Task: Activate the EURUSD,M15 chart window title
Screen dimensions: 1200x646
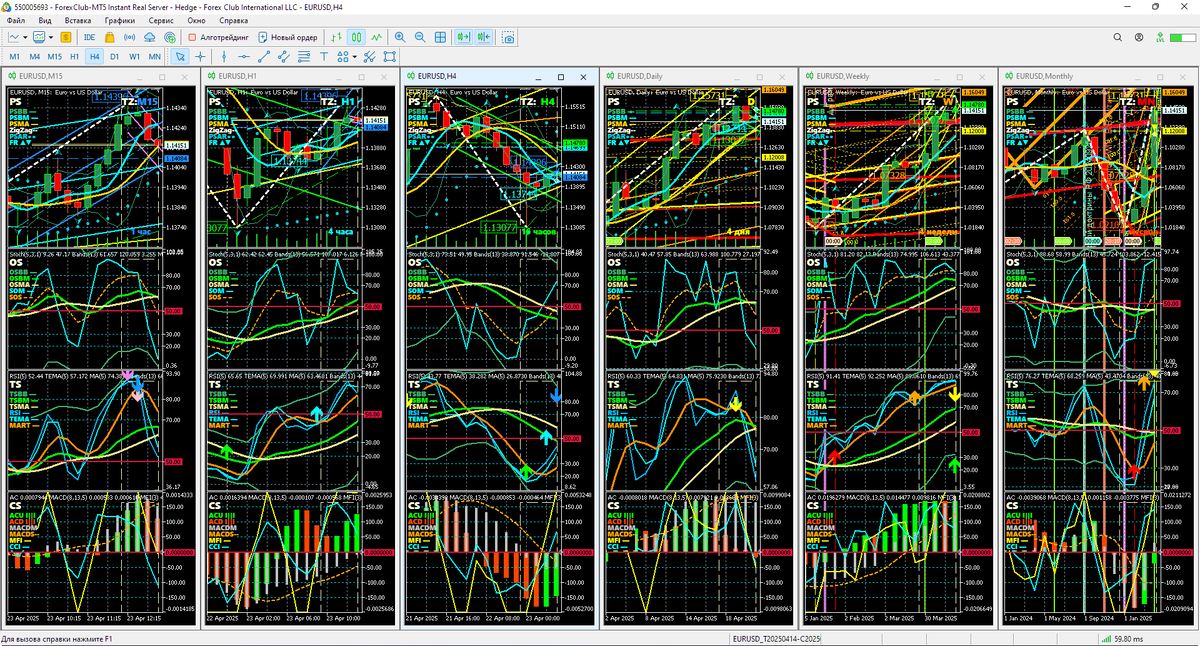Action: click(x=41, y=76)
